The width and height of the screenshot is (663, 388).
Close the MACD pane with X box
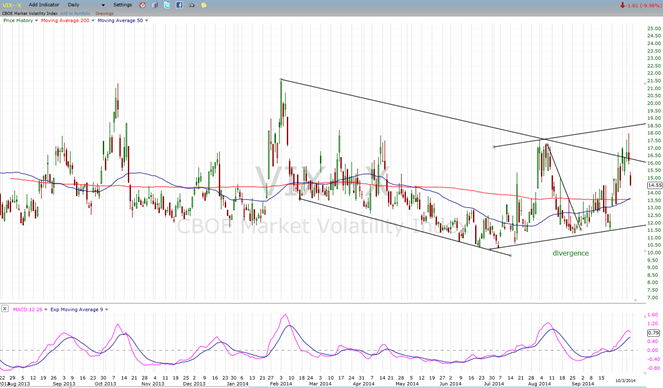click(x=5, y=309)
